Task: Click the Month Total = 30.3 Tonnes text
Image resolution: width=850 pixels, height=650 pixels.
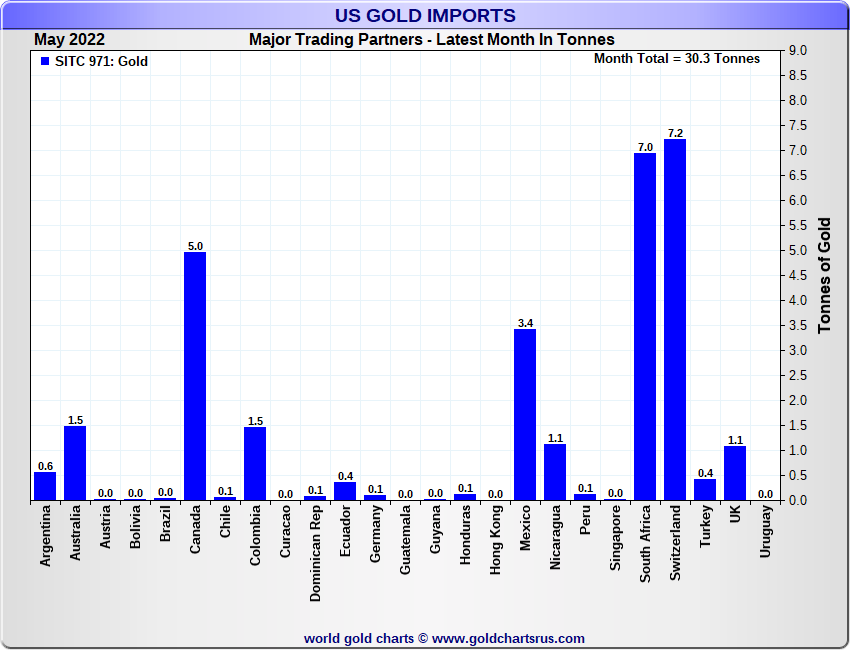Action: pos(676,59)
